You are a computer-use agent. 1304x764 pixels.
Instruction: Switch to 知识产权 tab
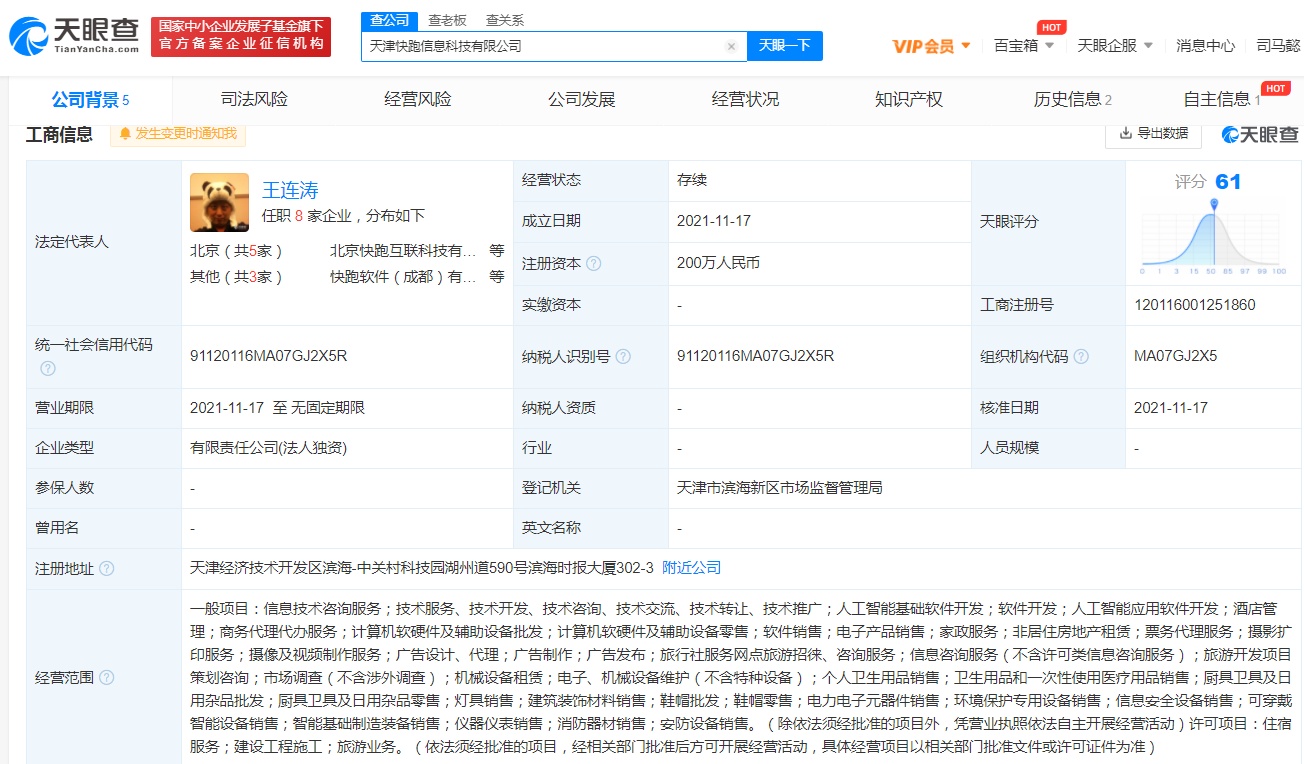tap(909, 99)
